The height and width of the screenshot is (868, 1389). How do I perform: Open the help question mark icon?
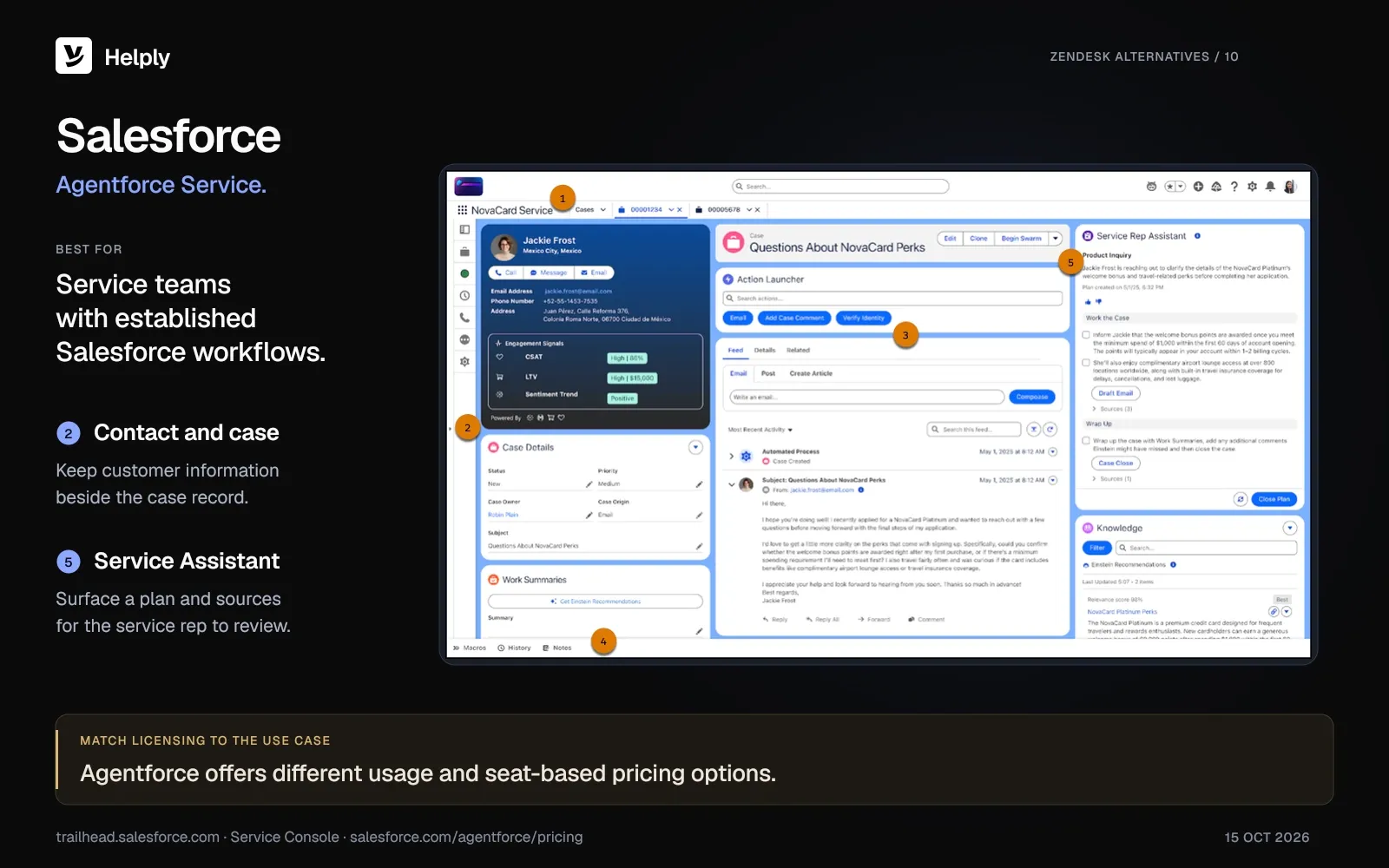pyautogui.click(x=1234, y=187)
